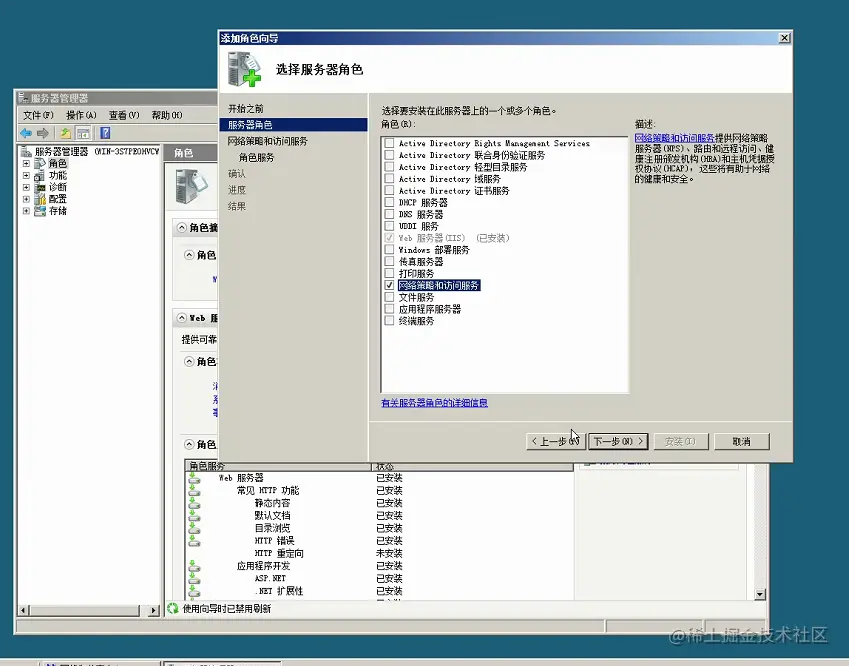This screenshot has width=849, height=666.
Task: Click the 配置 node icon in tree
Action: point(40,199)
